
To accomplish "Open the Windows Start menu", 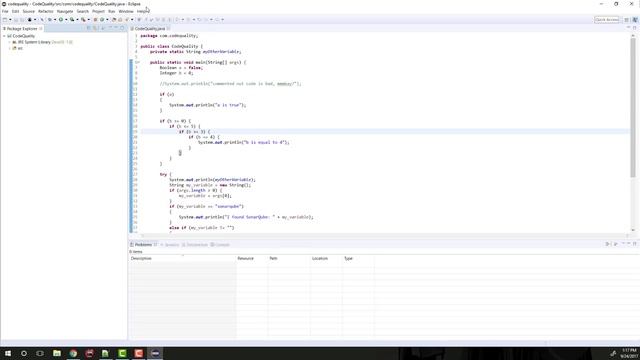I will pyautogui.click(x=8, y=353).
